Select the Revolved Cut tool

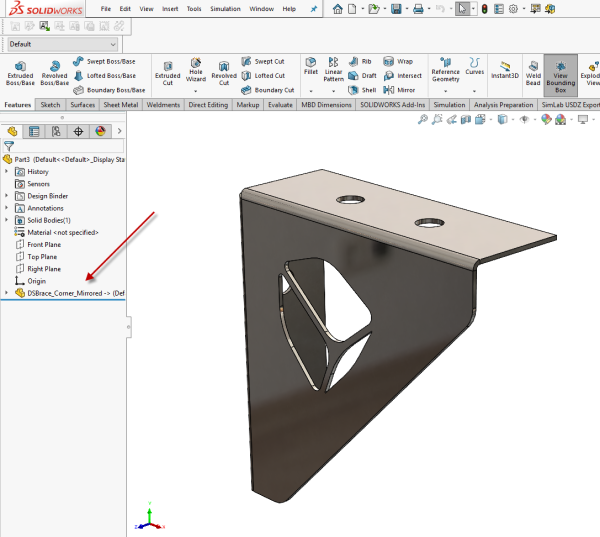coord(224,72)
